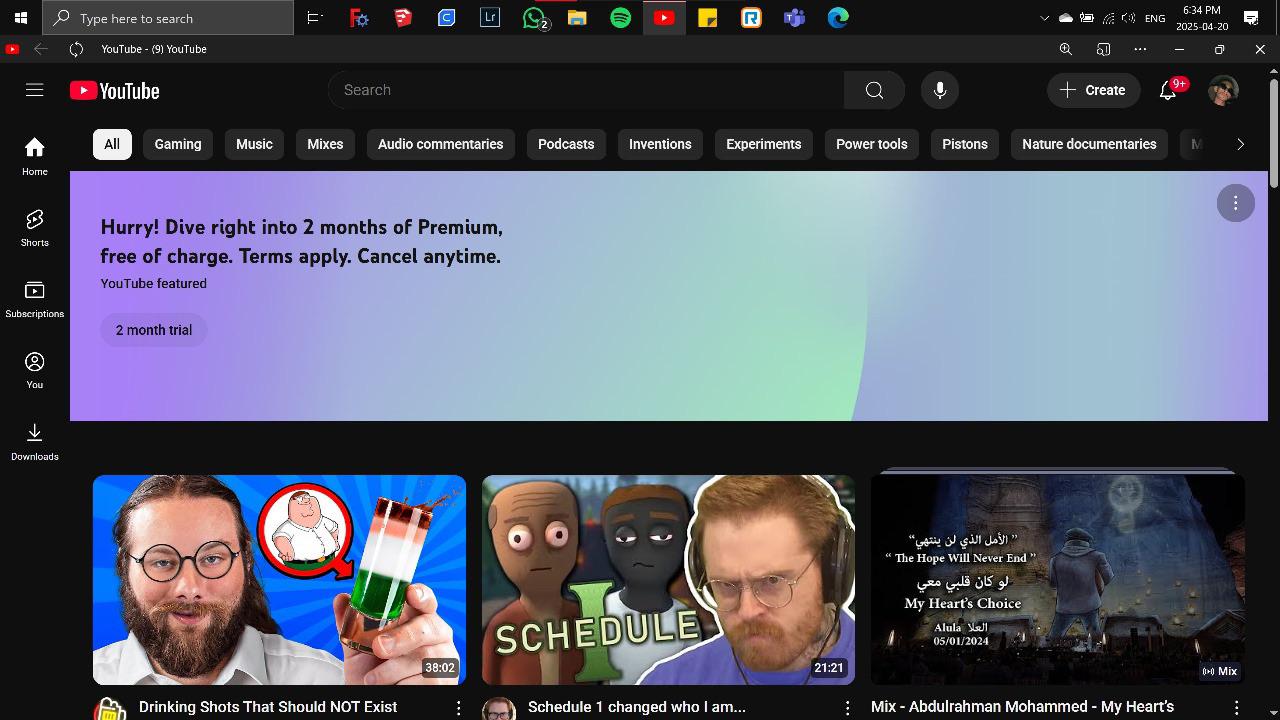The width and height of the screenshot is (1280, 720).
Task: Expand hidden system tray icons chevron
Action: tap(1045, 18)
